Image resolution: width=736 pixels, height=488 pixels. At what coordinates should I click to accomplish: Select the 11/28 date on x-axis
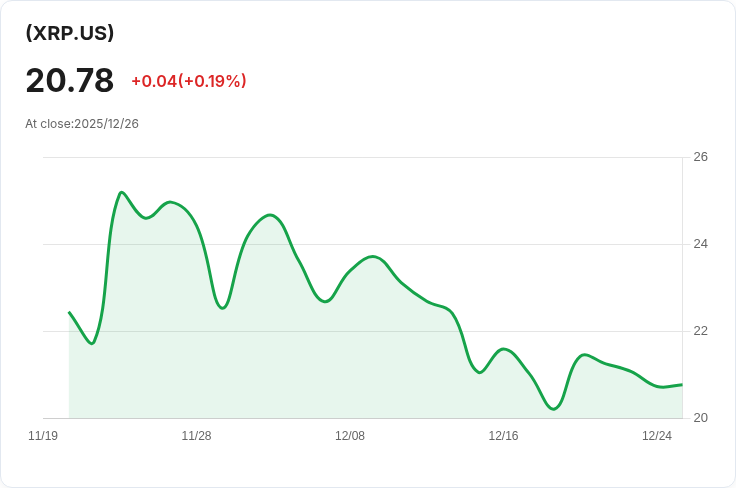196,436
